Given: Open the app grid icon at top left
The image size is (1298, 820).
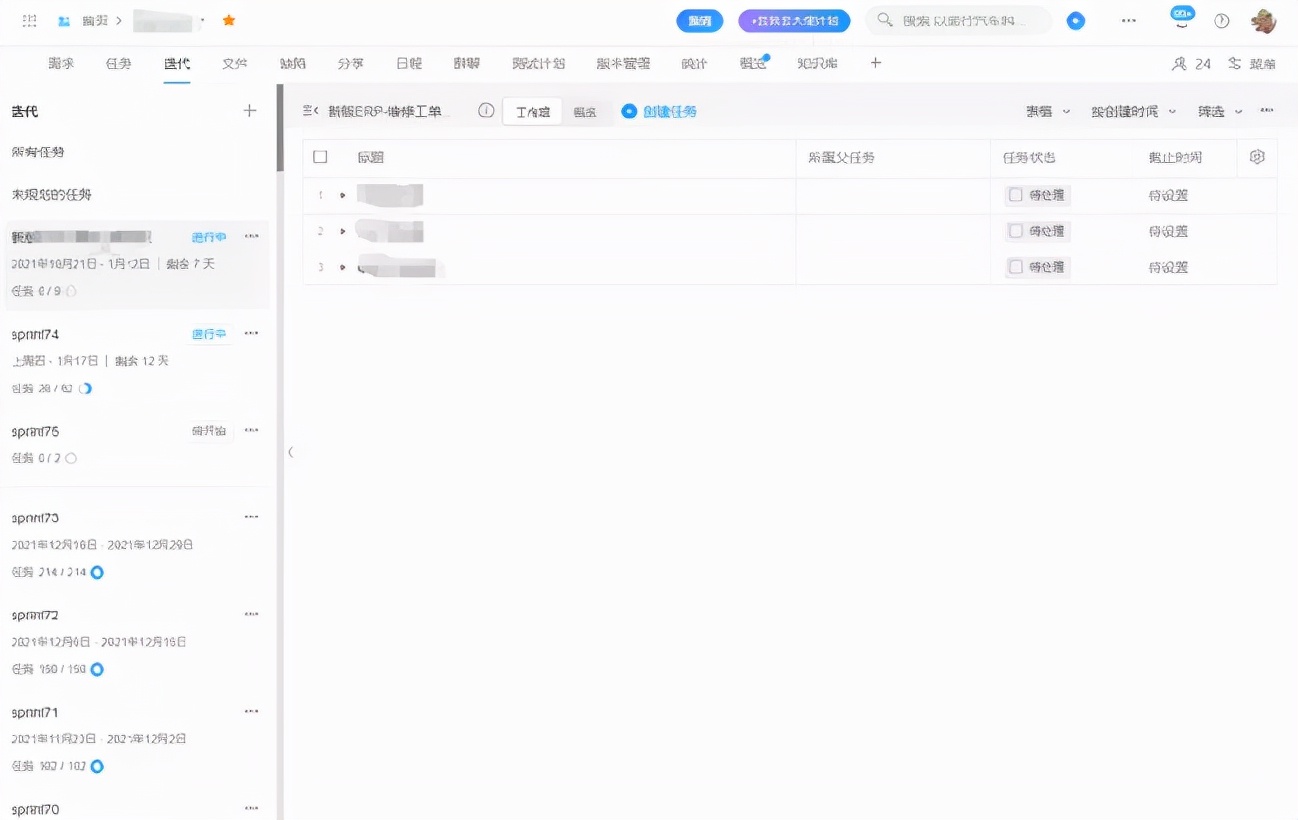Looking at the screenshot, I should coord(29,19).
